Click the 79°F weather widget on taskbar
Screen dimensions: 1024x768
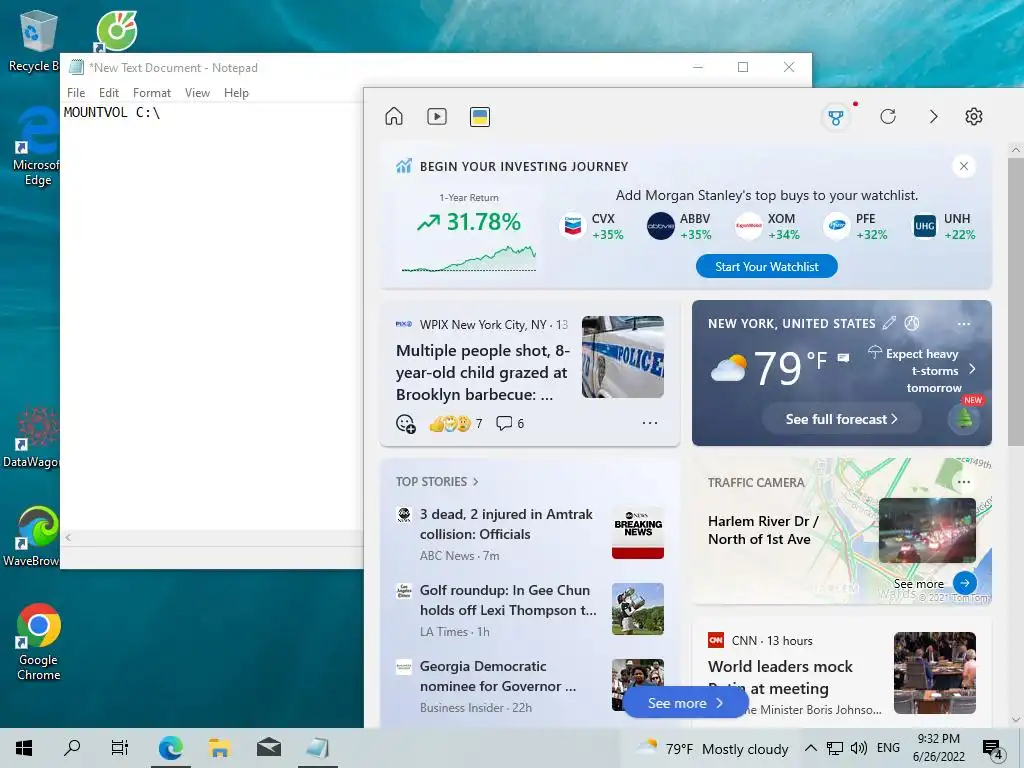(x=712, y=748)
